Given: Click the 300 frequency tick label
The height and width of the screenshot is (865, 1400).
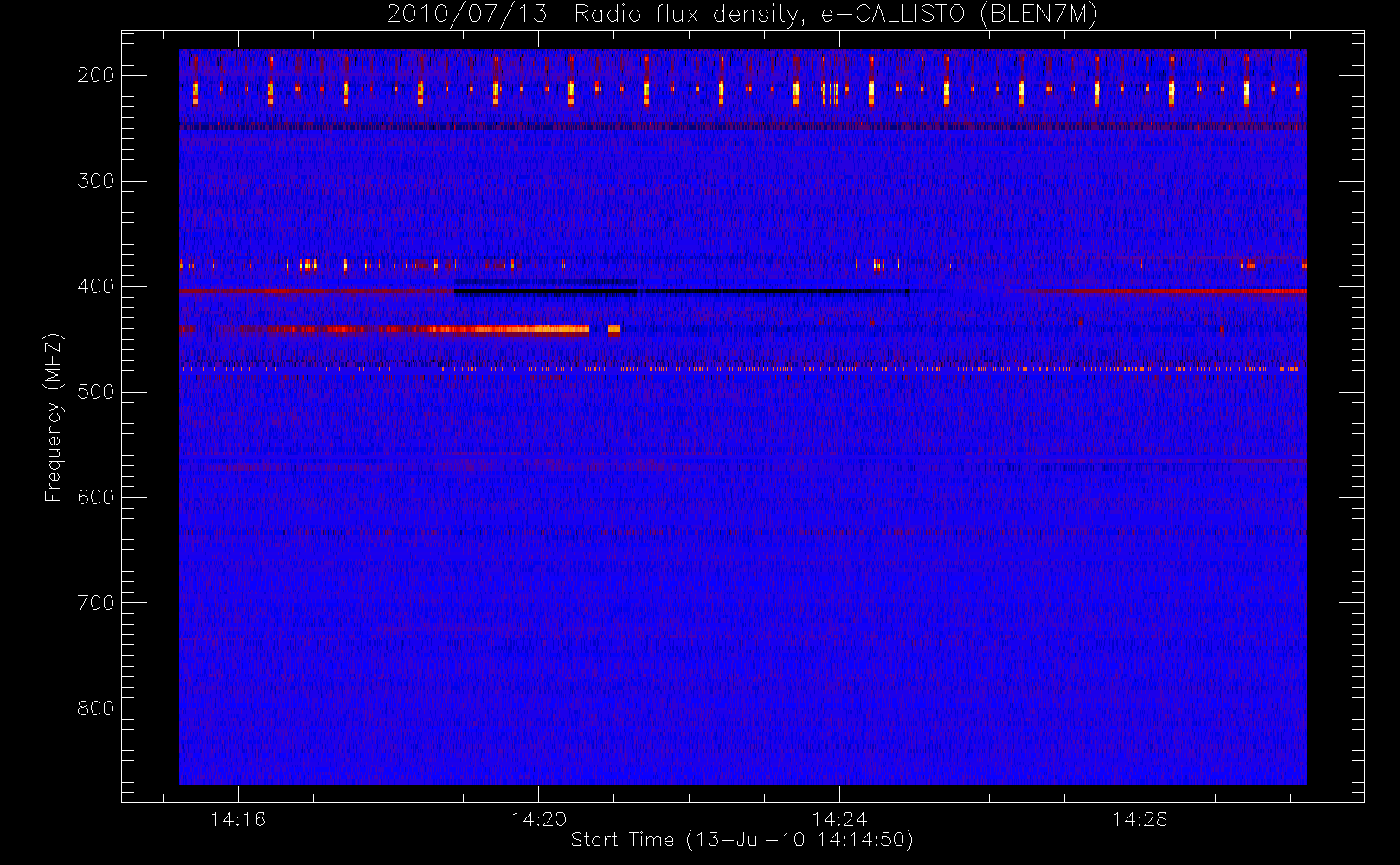Looking at the screenshot, I should tap(96, 181).
